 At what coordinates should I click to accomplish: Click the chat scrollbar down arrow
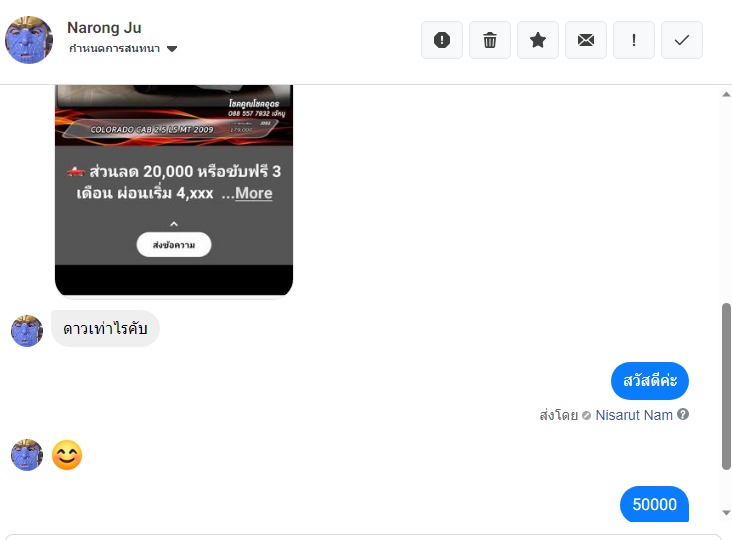tap(726, 512)
